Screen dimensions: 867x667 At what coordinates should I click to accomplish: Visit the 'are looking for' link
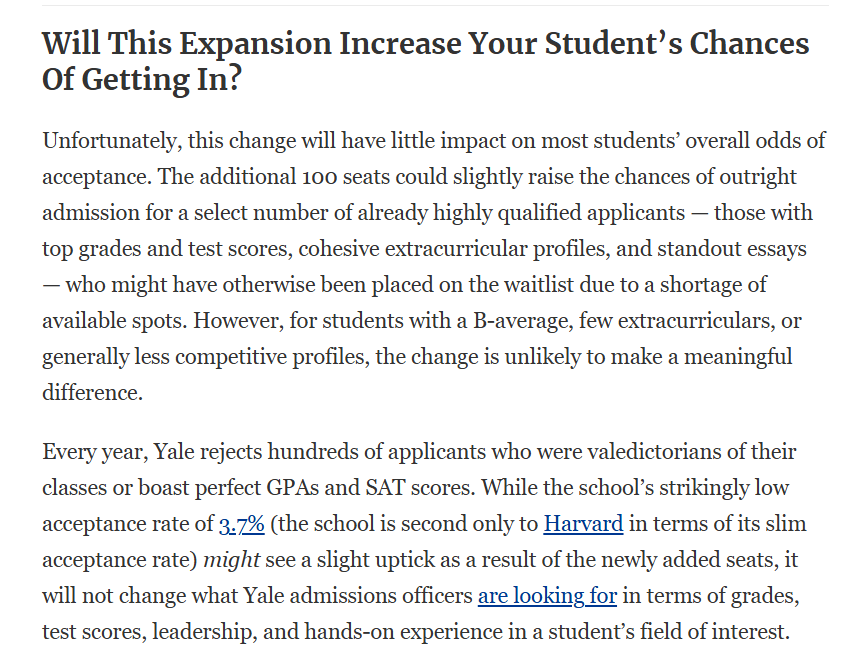[x=547, y=596]
